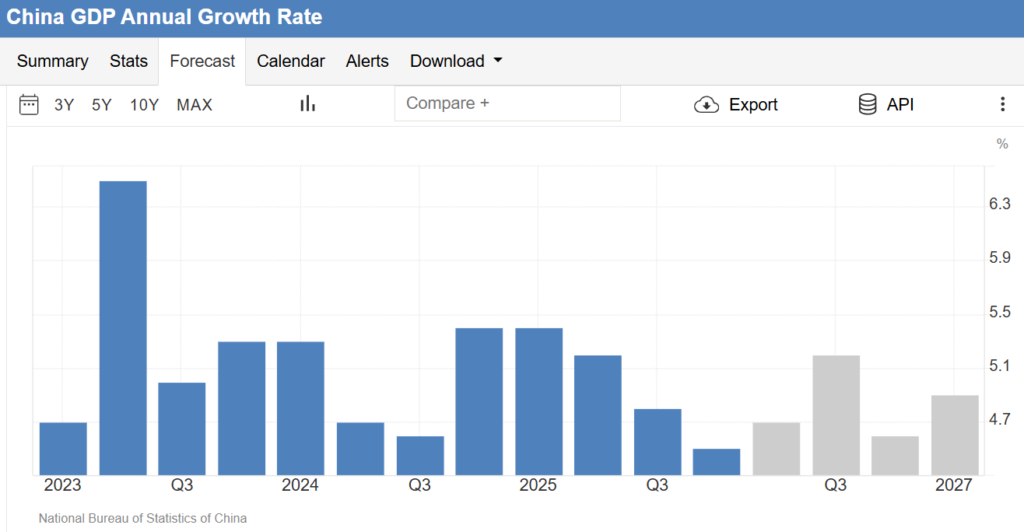The width and height of the screenshot is (1024, 532).
Task: Go to the Alerts tab
Action: point(367,61)
